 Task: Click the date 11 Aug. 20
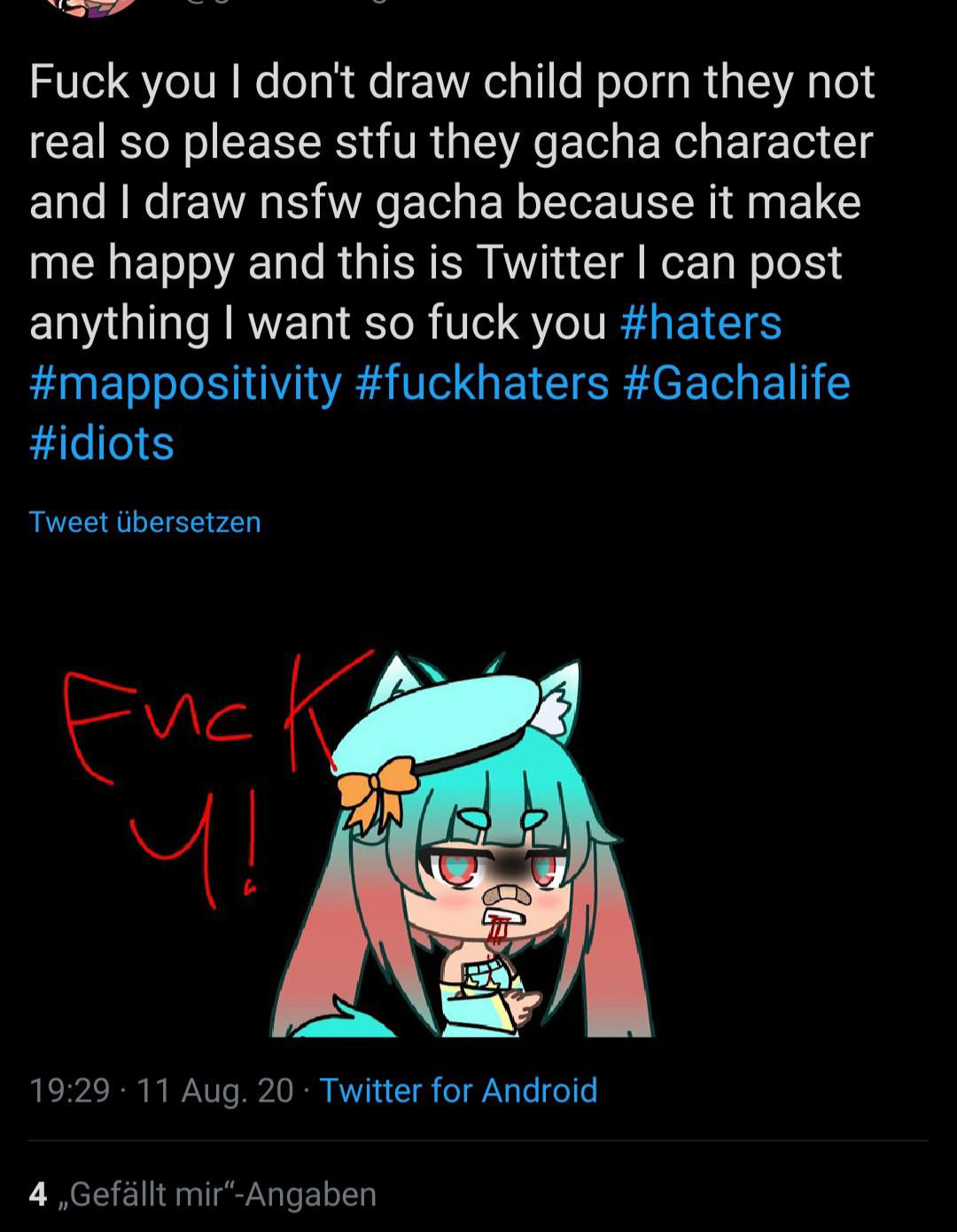215,1090
